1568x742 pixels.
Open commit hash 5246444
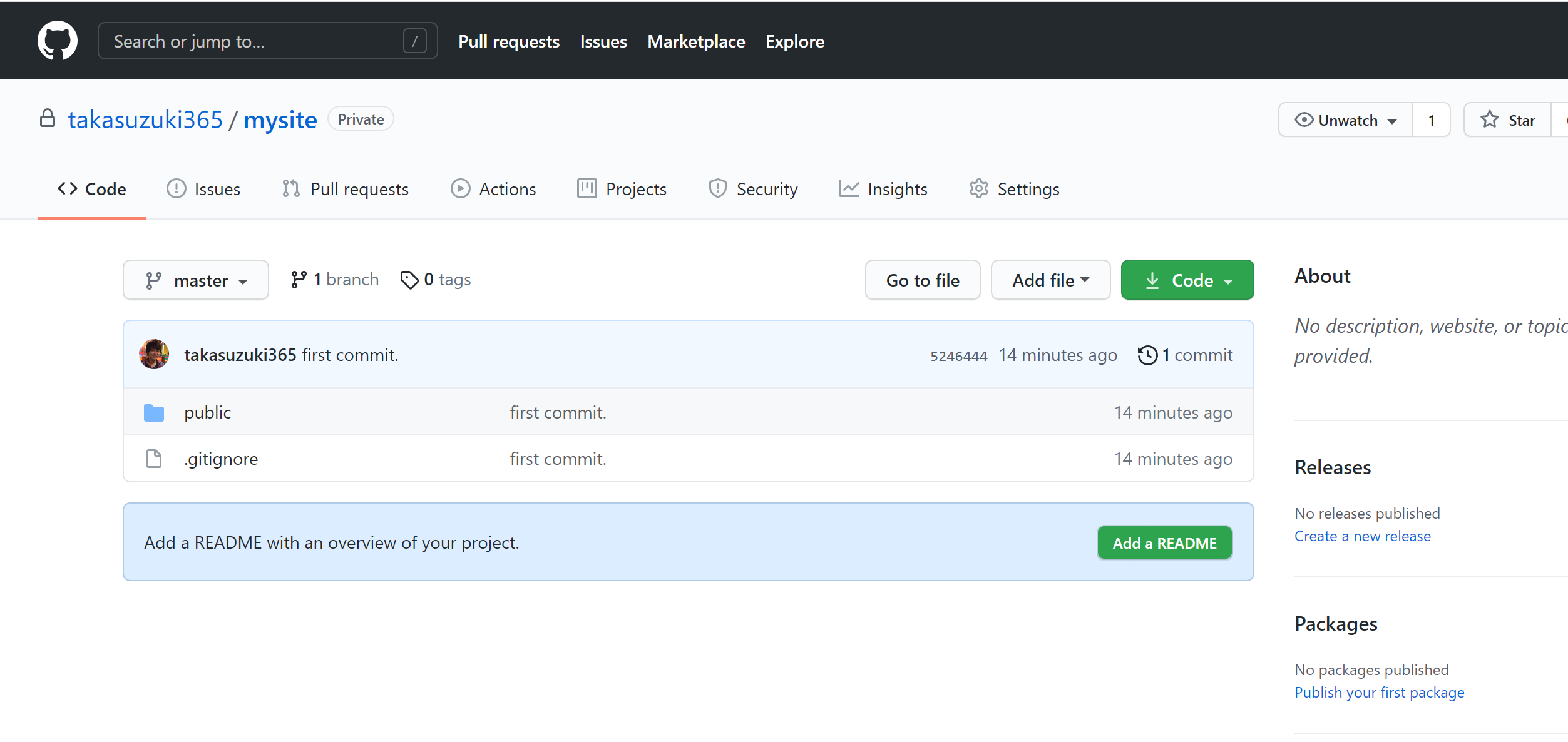tap(958, 356)
